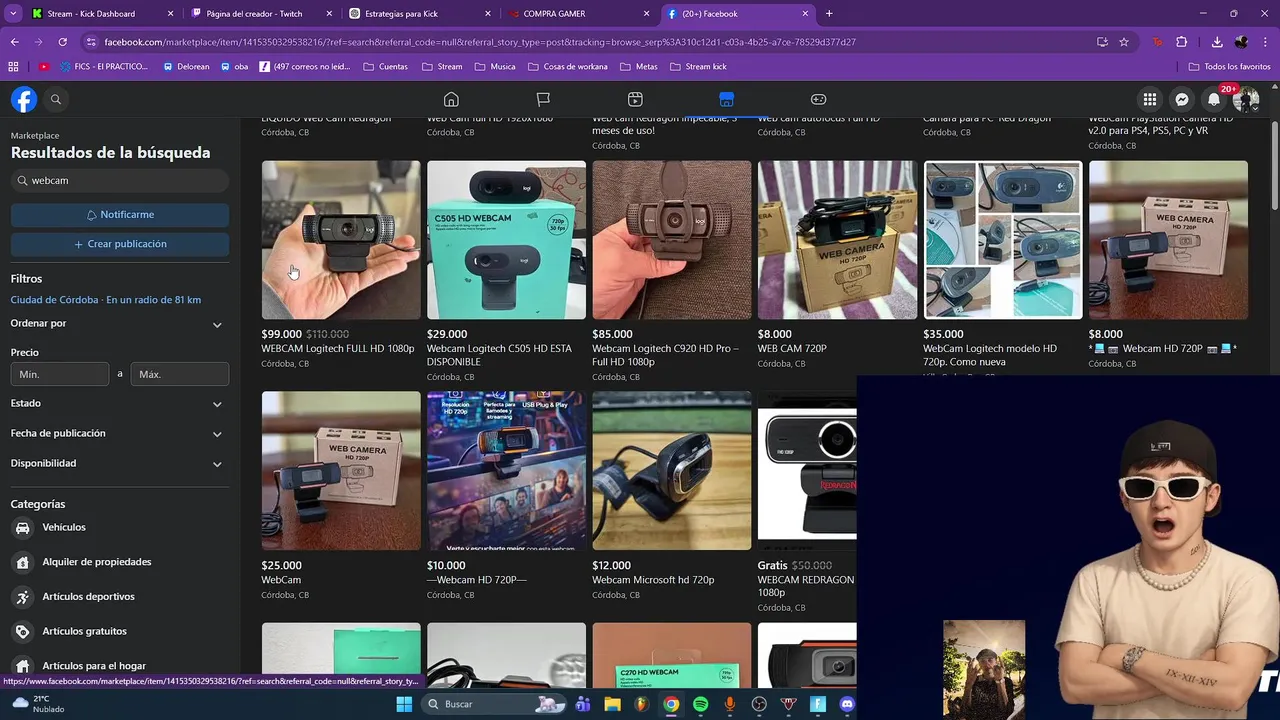
Task: Open Chrome downloads icon
Action: point(1217,42)
